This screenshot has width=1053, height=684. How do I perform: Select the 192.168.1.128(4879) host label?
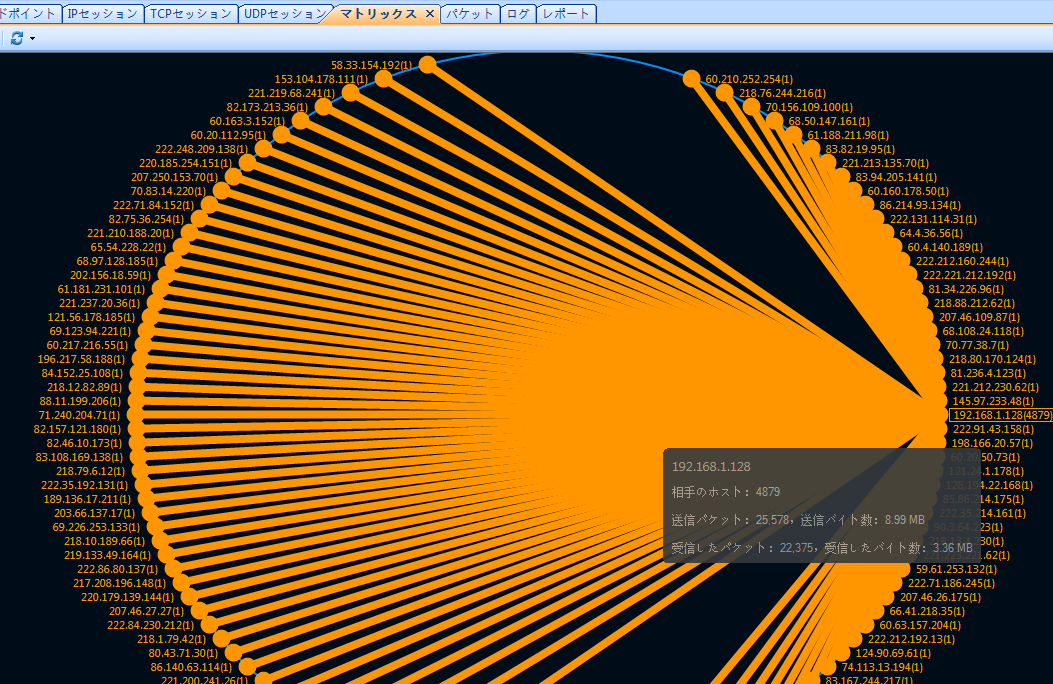coord(1001,415)
